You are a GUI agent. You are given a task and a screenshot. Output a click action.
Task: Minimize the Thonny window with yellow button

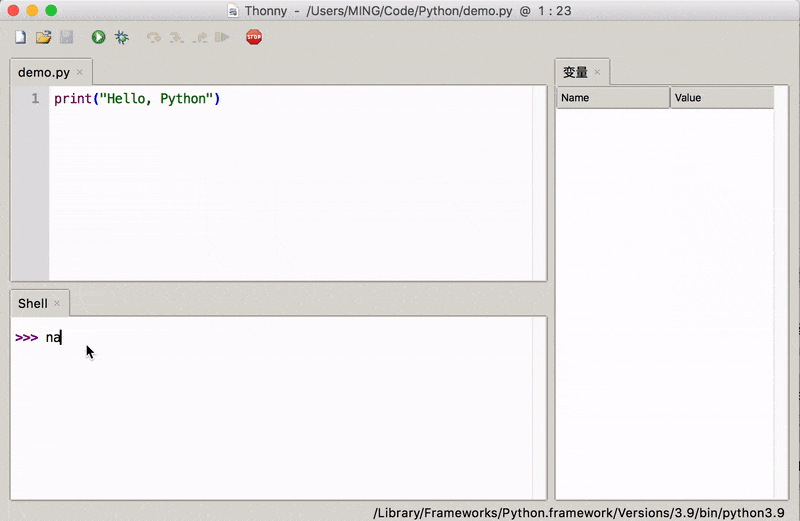point(32,10)
